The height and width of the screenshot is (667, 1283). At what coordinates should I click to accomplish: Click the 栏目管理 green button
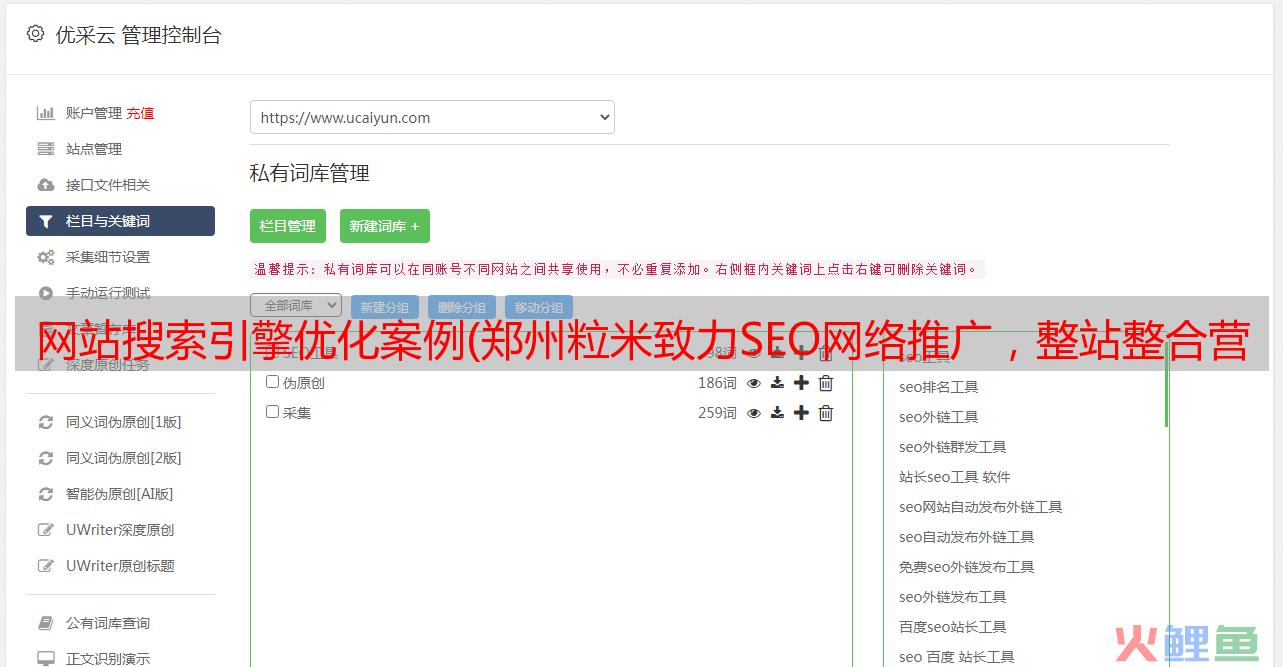(x=288, y=226)
